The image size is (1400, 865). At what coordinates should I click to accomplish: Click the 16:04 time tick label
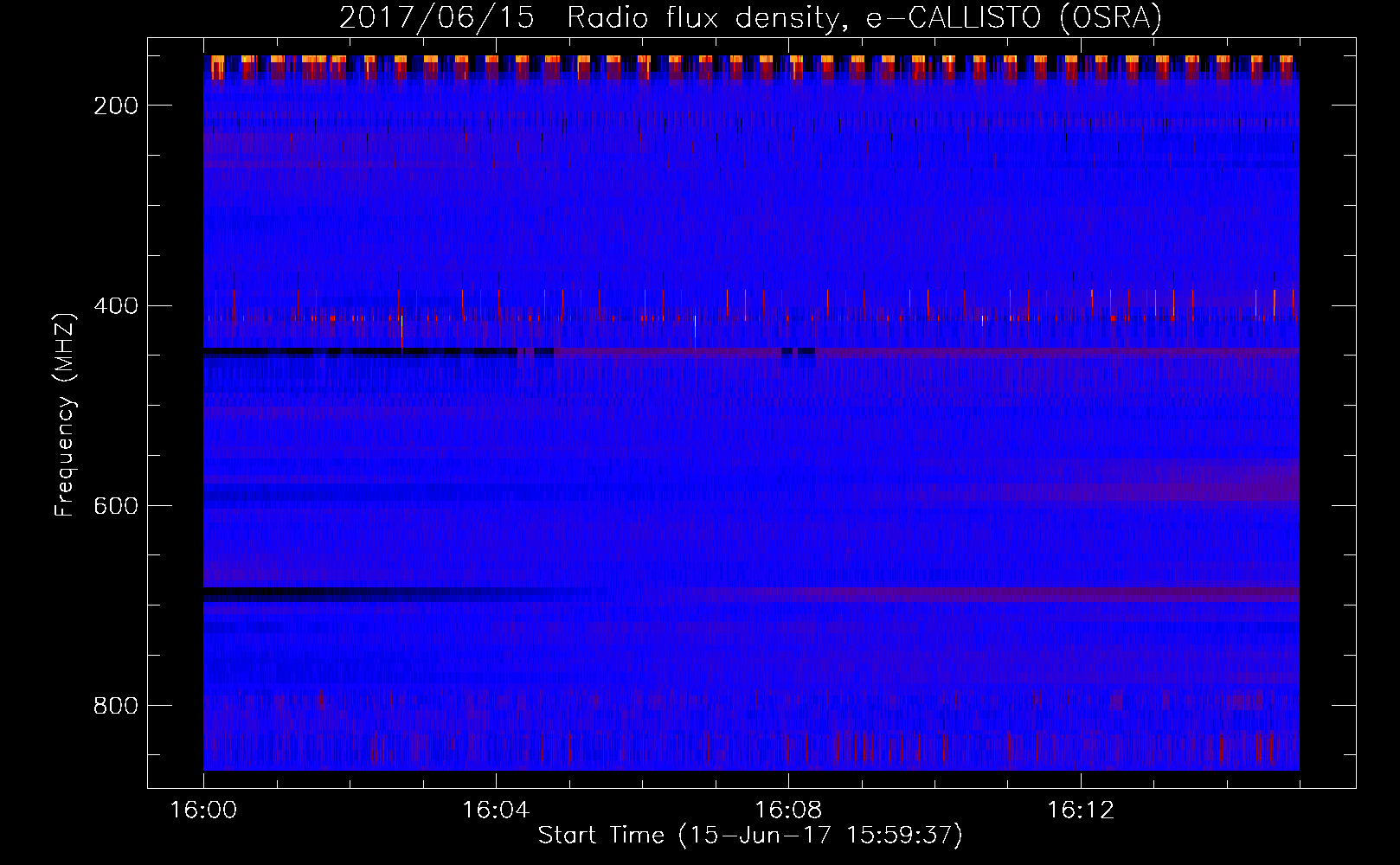496,811
